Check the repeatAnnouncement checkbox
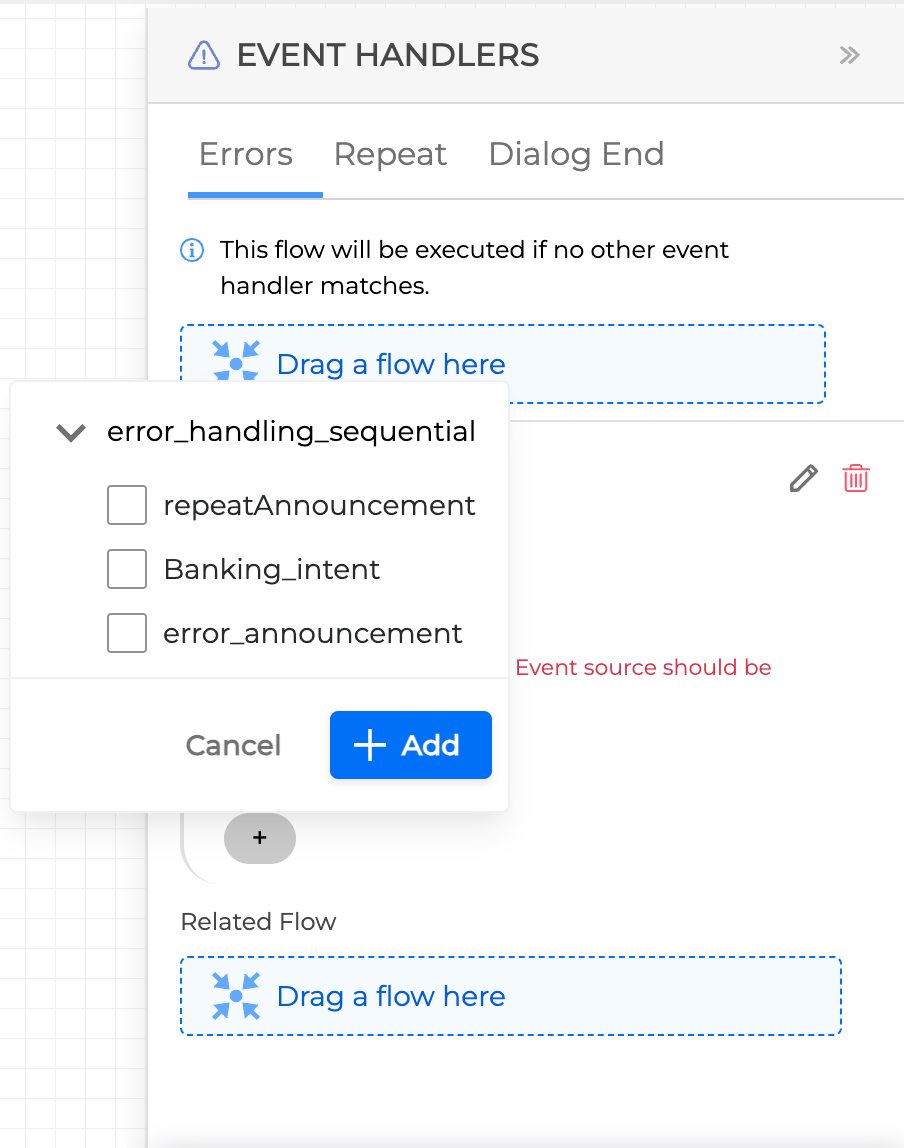This screenshot has width=904, height=1148. [127, 505]
